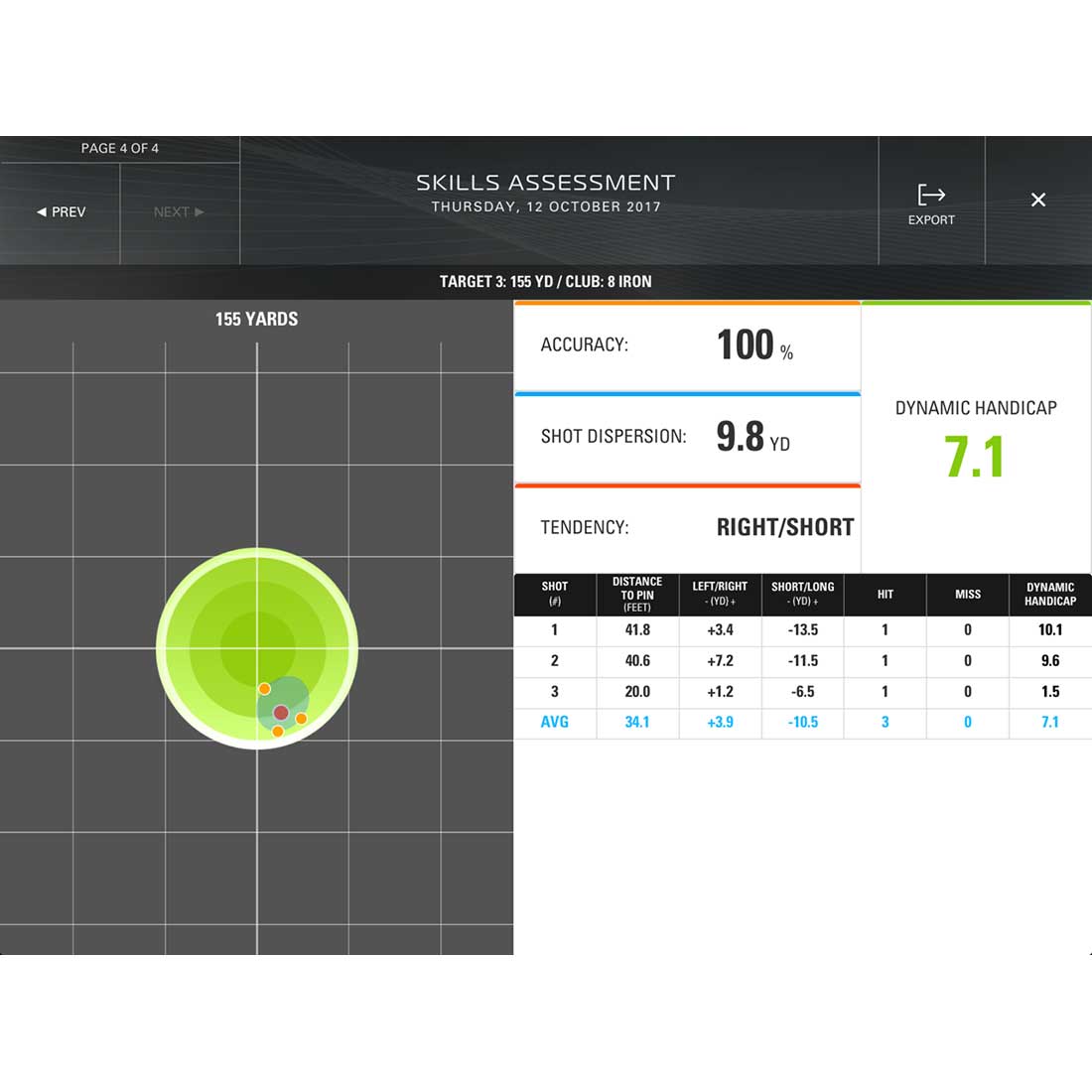Open the TARGET 3: 155 YD banner
The height and width of the screenshot is (1092, 1092).
pyautogui.click(x=546, y=282)
